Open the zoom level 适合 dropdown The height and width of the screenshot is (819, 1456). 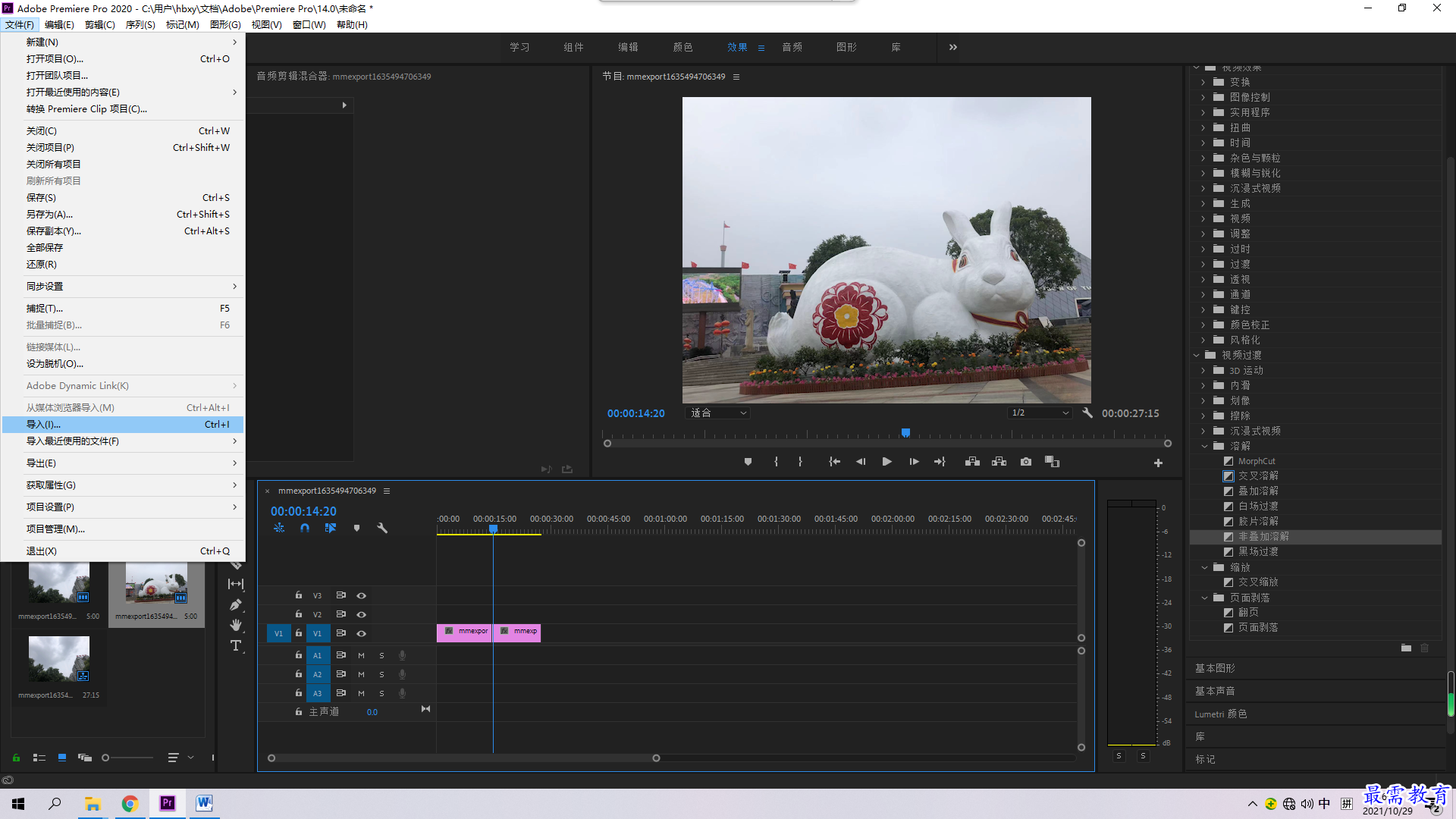[719, 413]
